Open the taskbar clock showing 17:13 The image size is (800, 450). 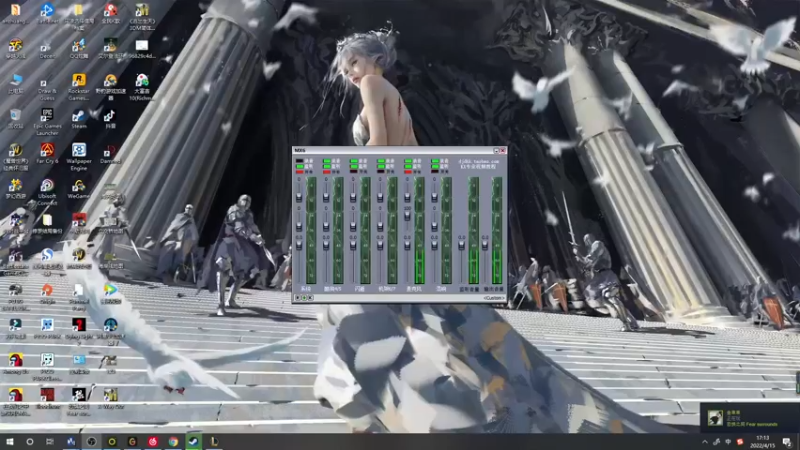[763, 441]
